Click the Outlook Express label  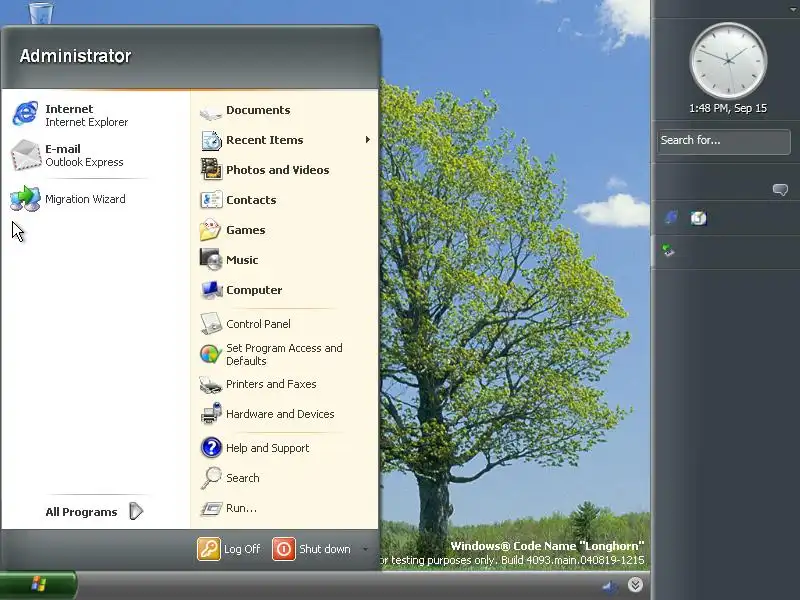click(x=84, y=162)
